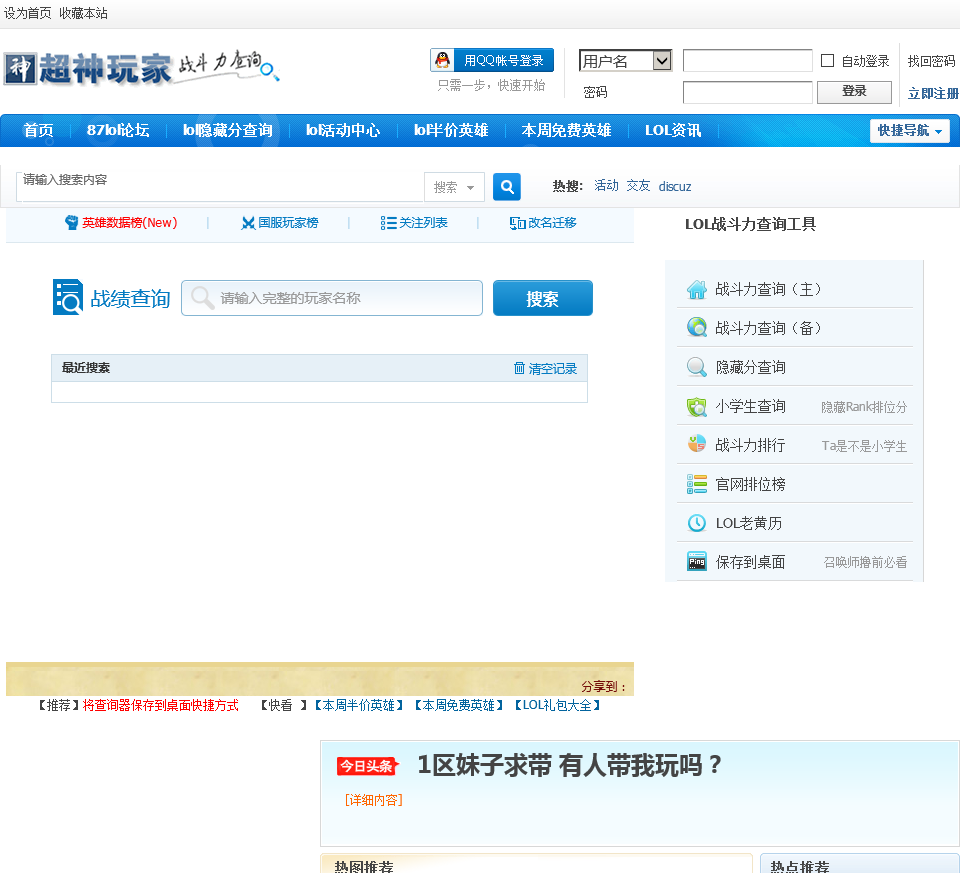Enable the 自动登录 checkbox
This screenshot has width=960, height=873.
click(827, 61)
